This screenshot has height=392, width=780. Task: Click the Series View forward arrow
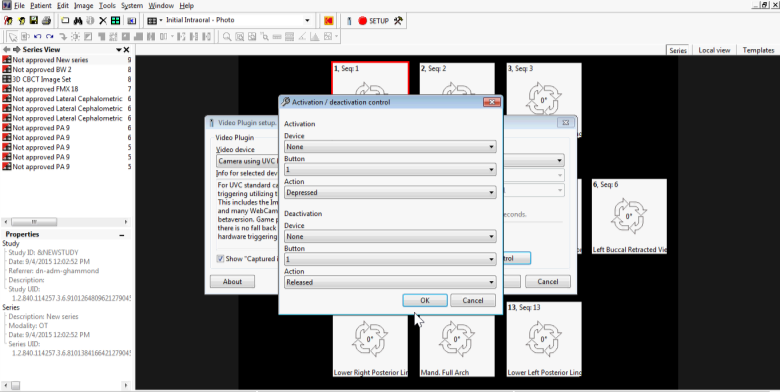(x=16, y=49)
